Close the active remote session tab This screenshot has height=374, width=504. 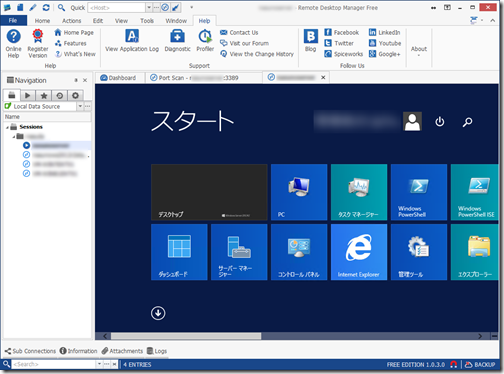click(323, 77)
